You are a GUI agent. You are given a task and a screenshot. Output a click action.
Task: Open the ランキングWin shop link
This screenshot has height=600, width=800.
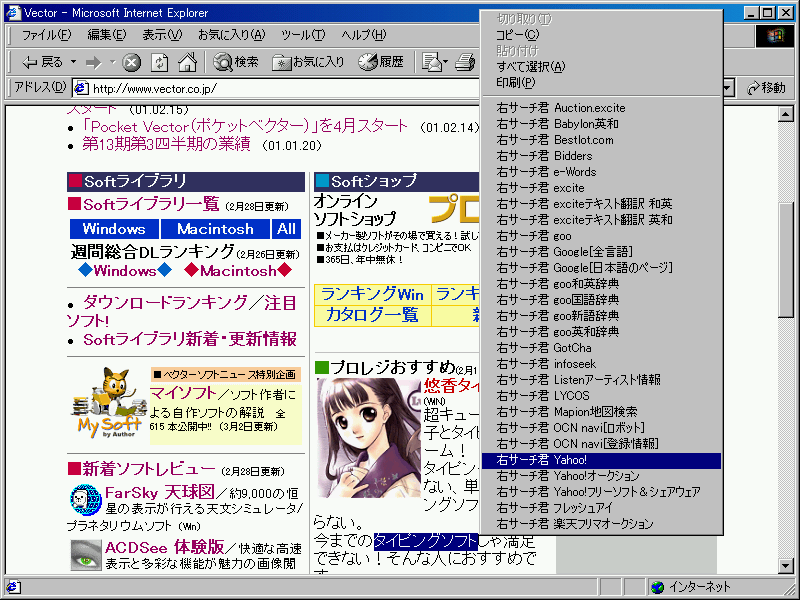point(372,294)
